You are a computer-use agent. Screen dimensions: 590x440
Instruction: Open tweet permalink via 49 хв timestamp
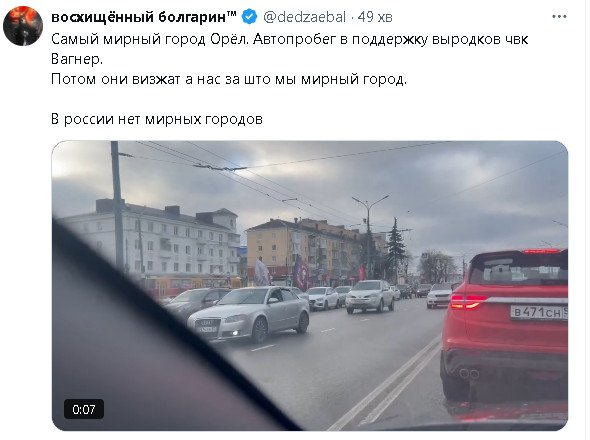(x=375, y=17)
